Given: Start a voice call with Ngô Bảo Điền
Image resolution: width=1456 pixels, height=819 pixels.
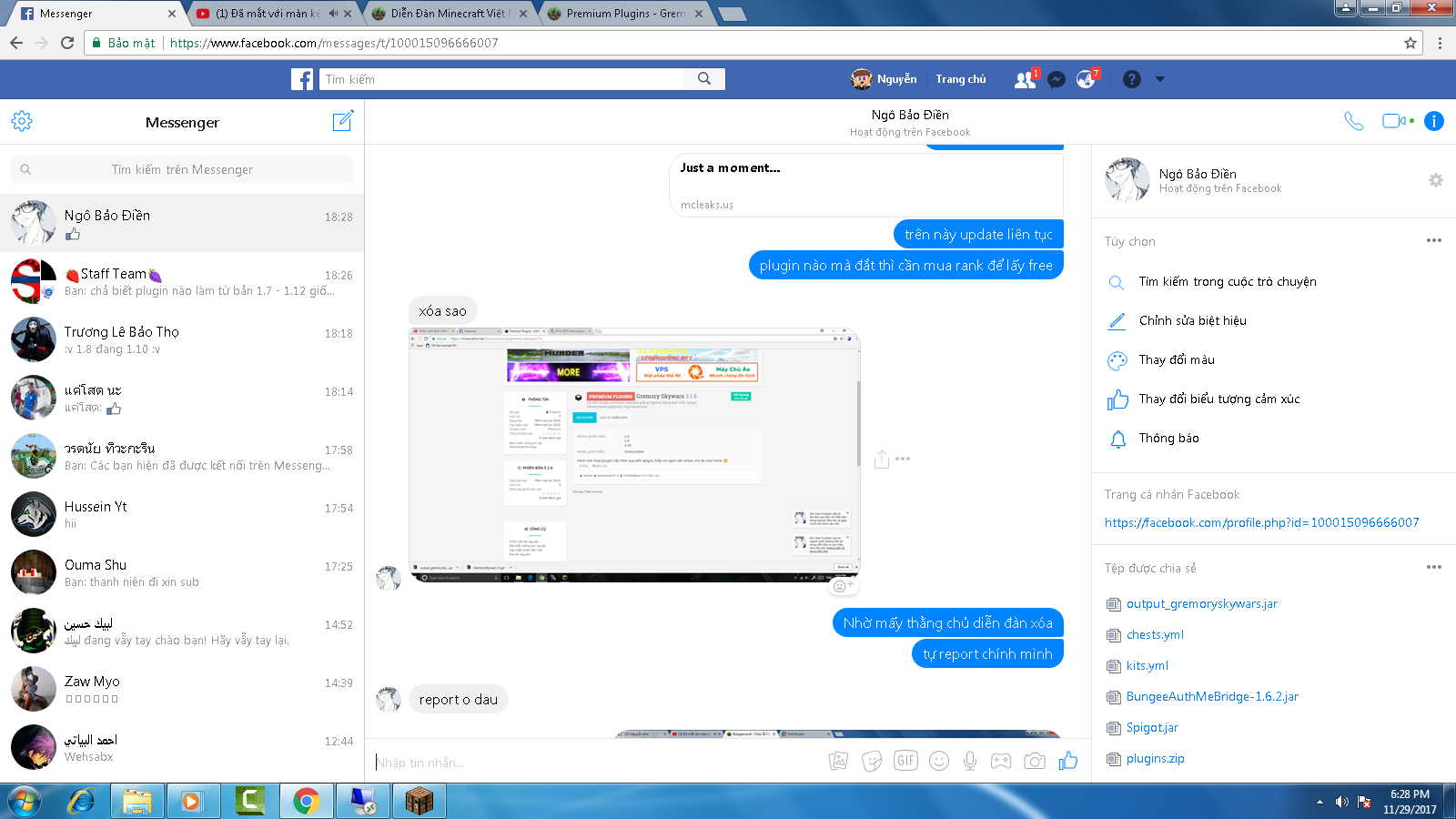Looking at the screenshot, I should pyautogui.click(x=1353, y=121).
